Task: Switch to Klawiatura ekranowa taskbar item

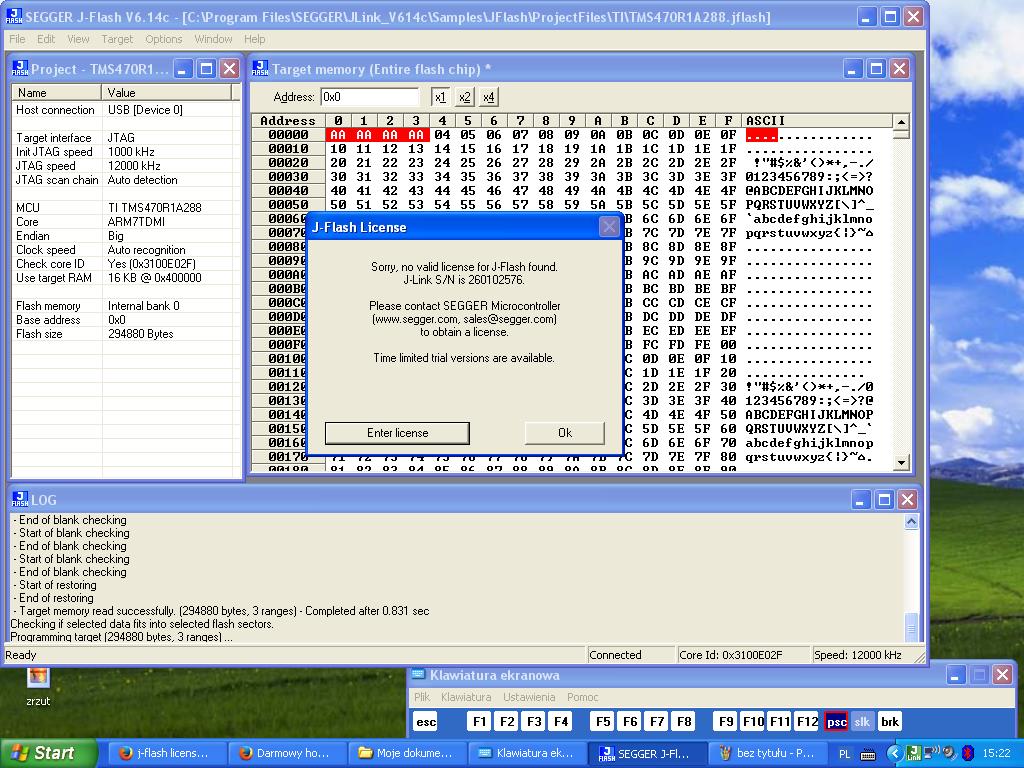Action: coord(527,753)
